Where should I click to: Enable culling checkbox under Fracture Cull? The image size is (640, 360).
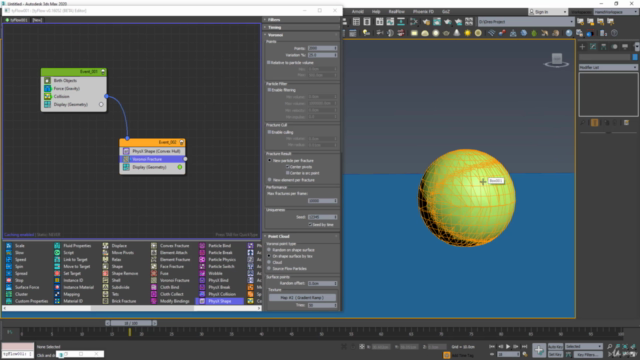(269, 132)
